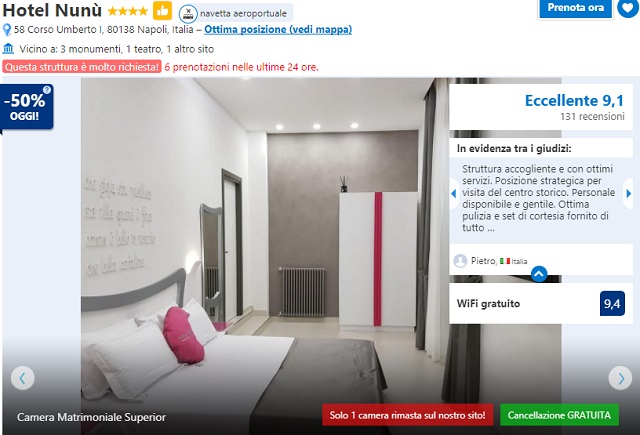
Task: Show previous highlighted review
Action: tap(454, 194)
